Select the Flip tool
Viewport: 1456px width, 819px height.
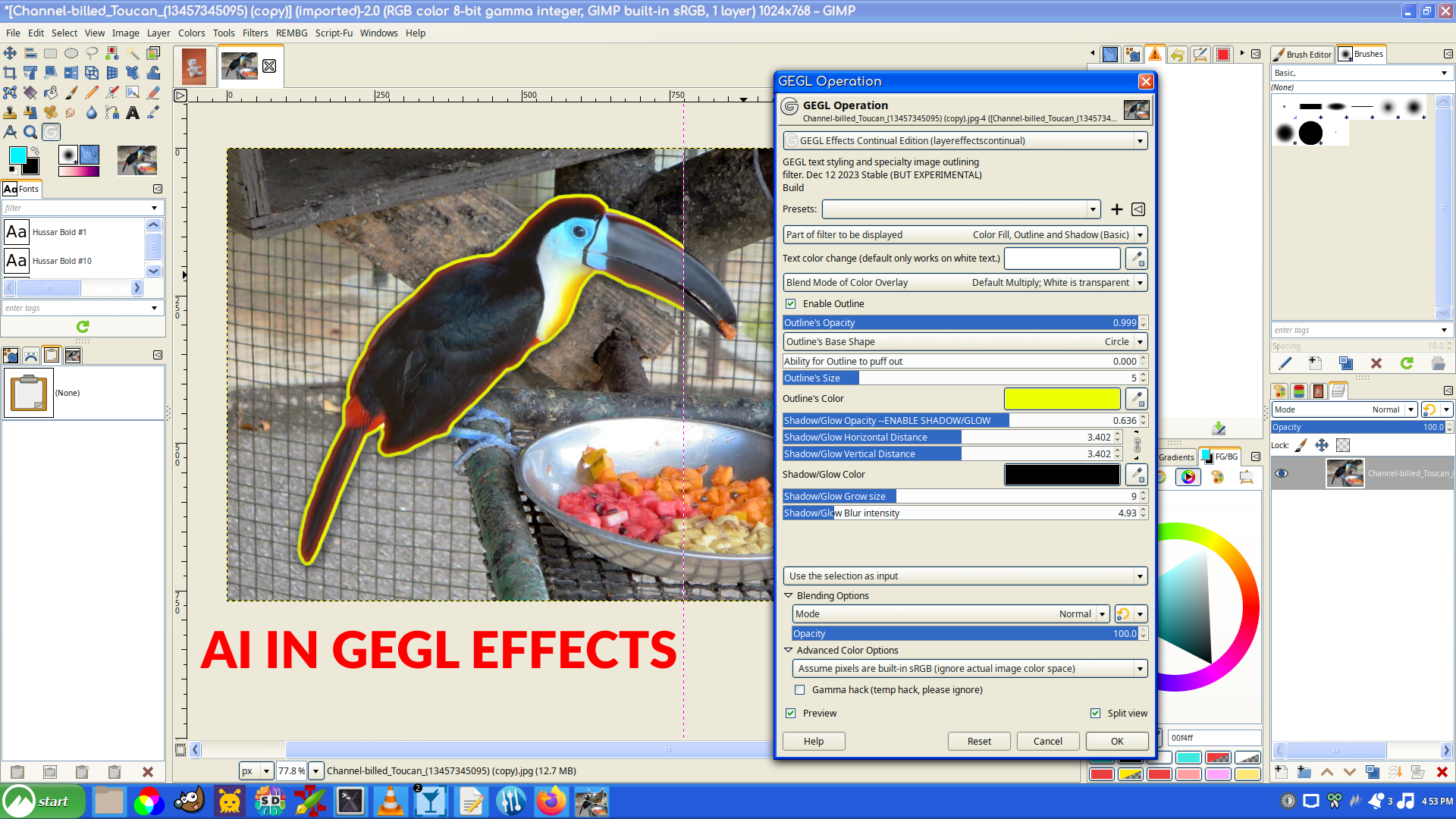click(71, 73)
